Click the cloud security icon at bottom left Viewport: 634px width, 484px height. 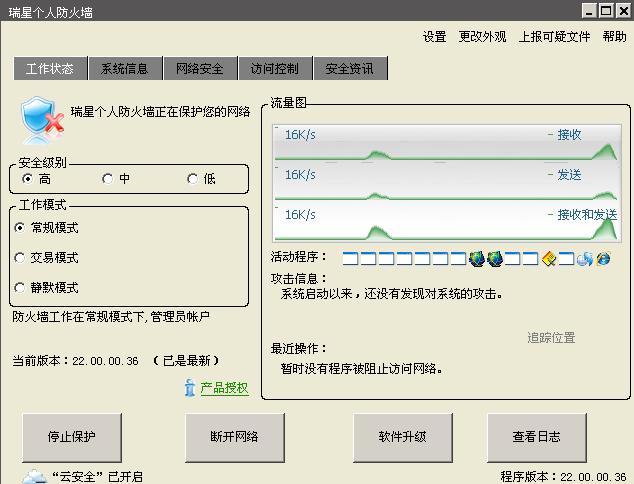click(x=34, y=477)
